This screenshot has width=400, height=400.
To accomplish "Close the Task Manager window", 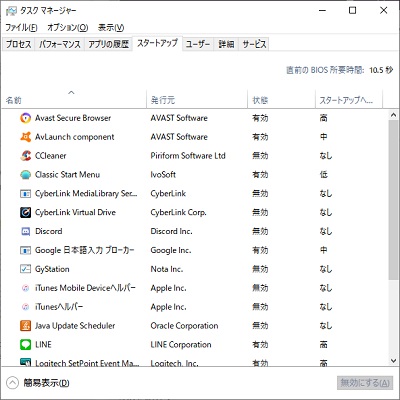I will (383, 11).
